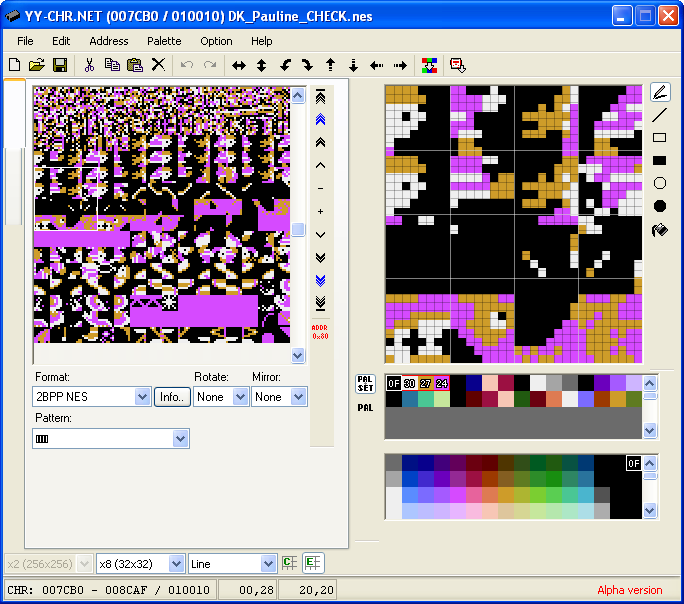
Task: Open a ROM with the Open folder icon
Action: click(37, 65)
